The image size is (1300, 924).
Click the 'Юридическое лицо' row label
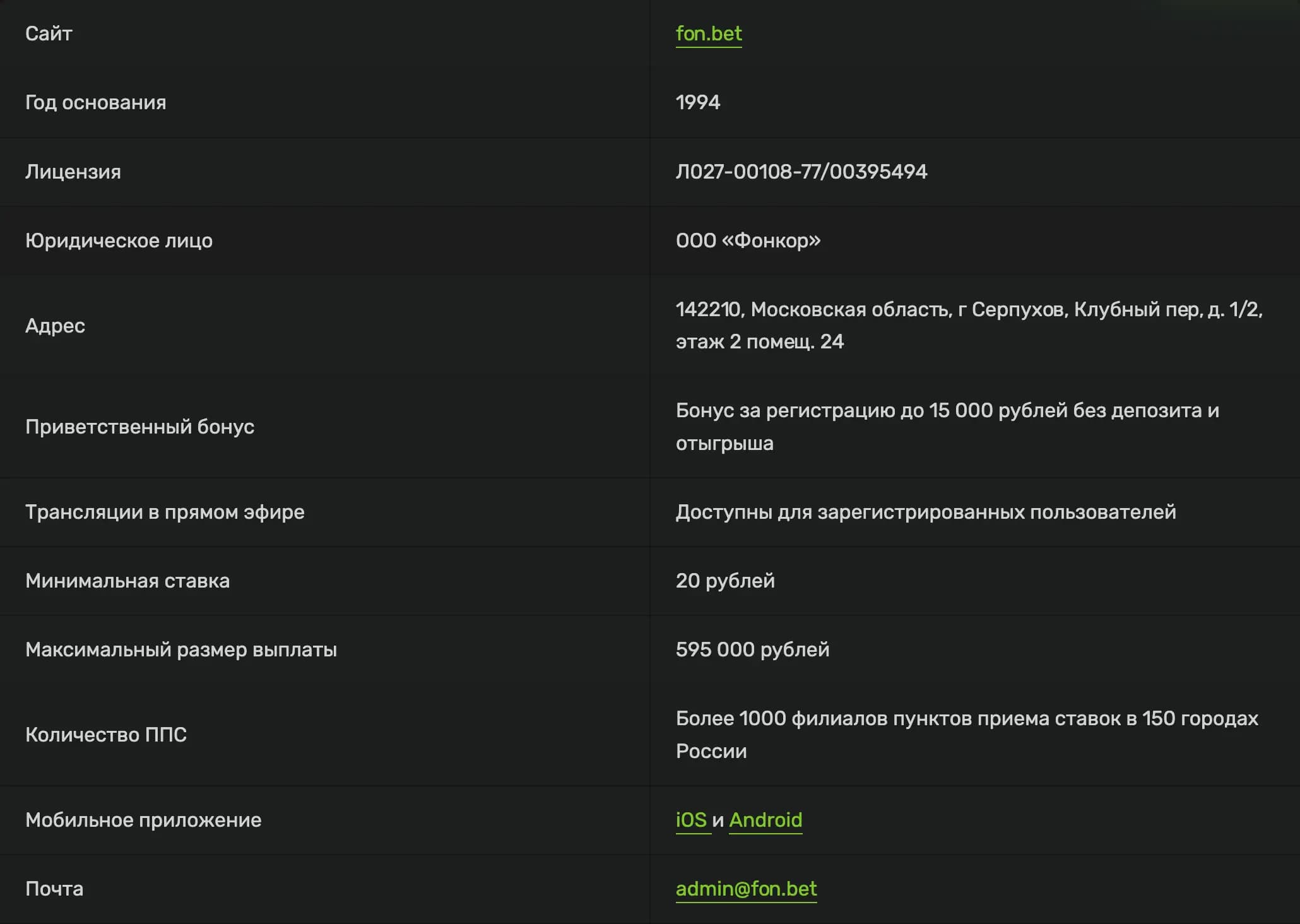tap(119, 240)
